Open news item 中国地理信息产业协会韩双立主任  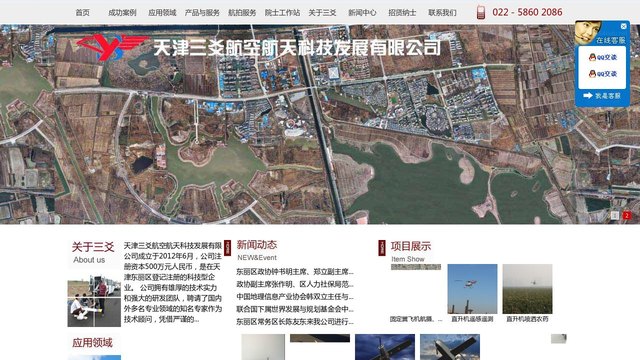click(x=295, y=297)
